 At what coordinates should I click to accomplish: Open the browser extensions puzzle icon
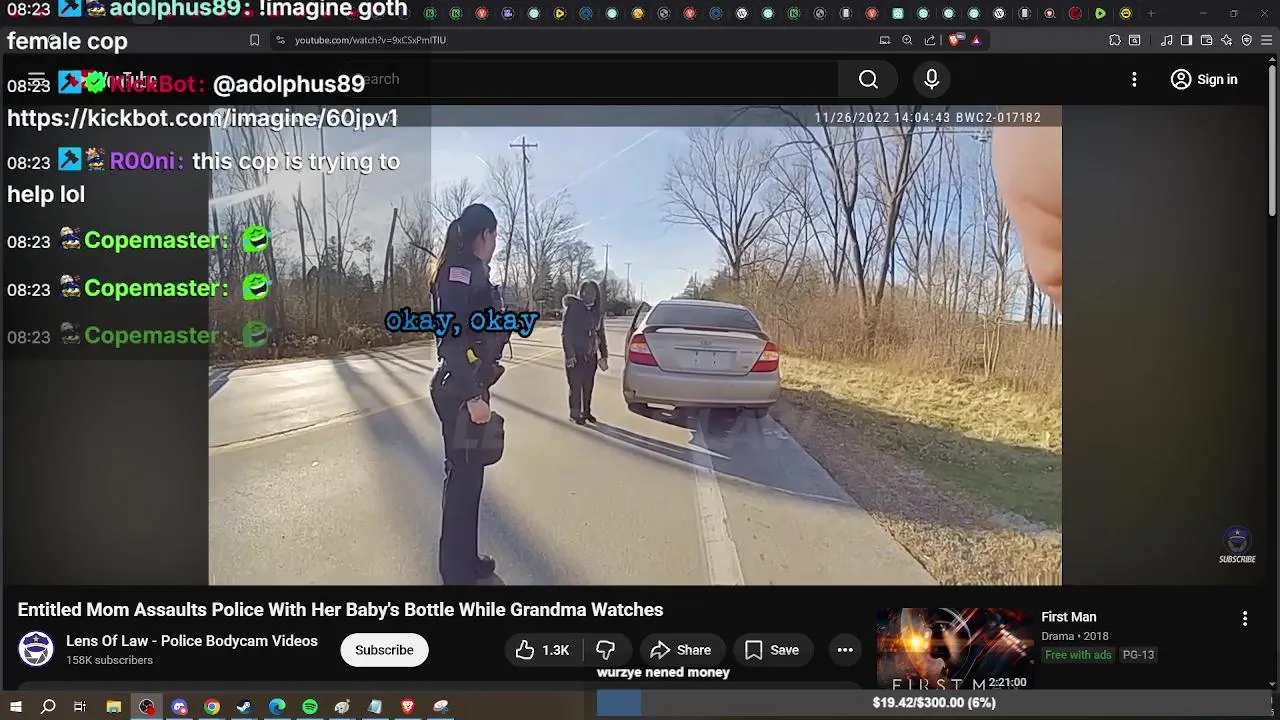point(1115,40)
